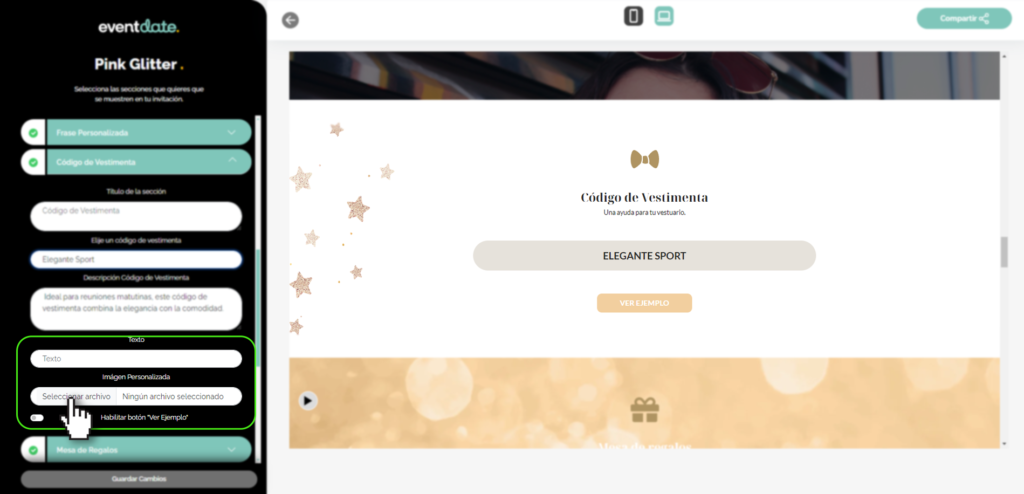Click Seleccionar archivo file chooser
Image resolution: width=1024 pixels, height=494 pixels.
click(74, 396)
